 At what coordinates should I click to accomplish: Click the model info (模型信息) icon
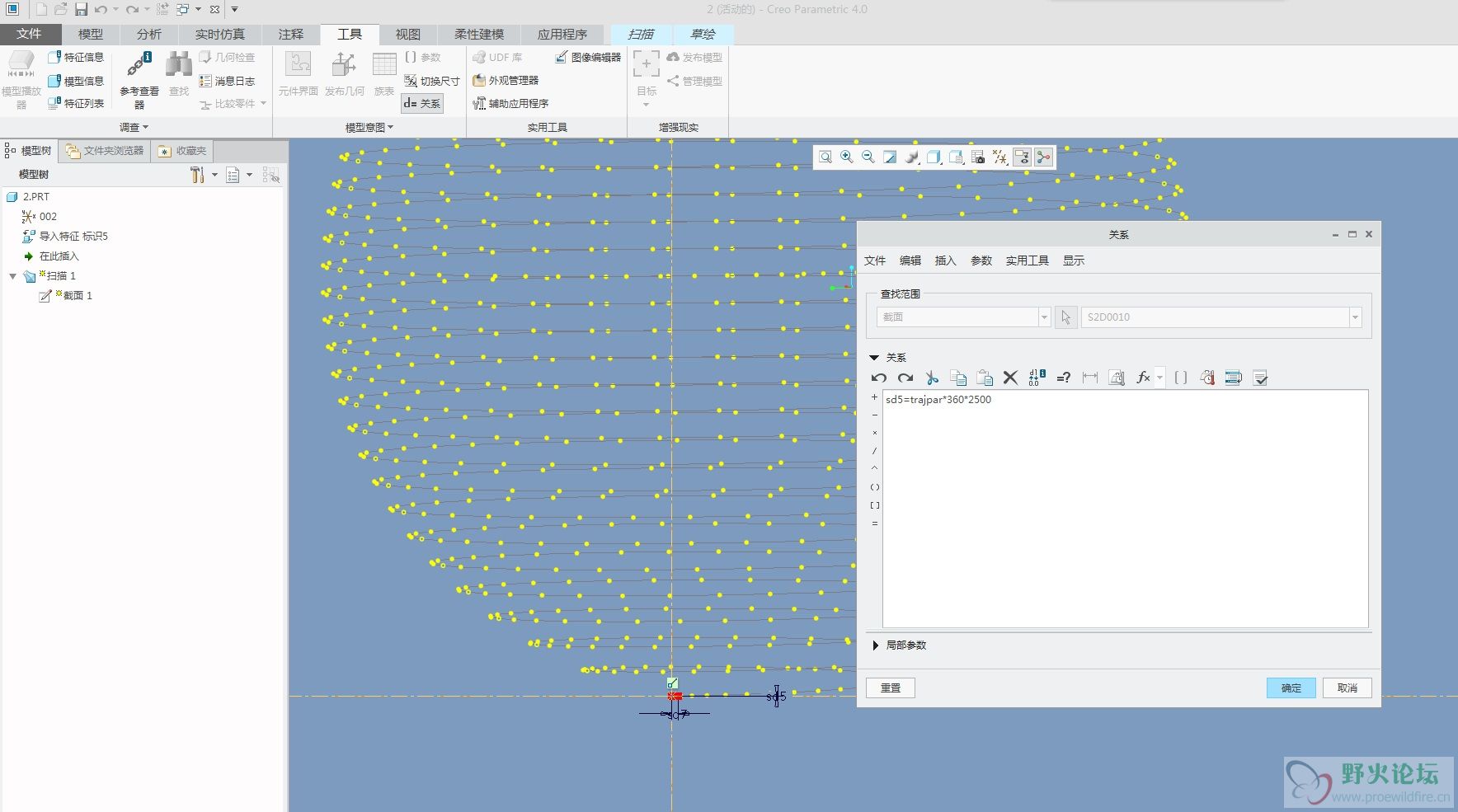(76, 81)
